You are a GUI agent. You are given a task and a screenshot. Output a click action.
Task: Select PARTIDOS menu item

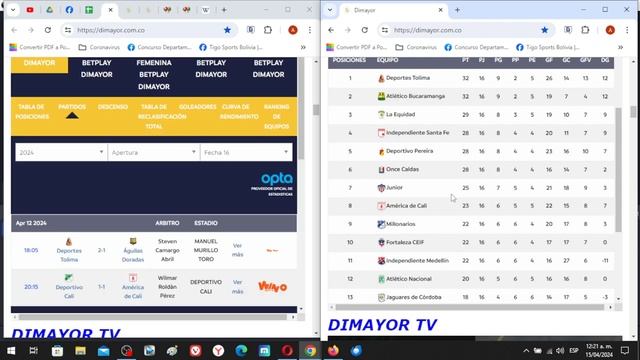(72, 107)
